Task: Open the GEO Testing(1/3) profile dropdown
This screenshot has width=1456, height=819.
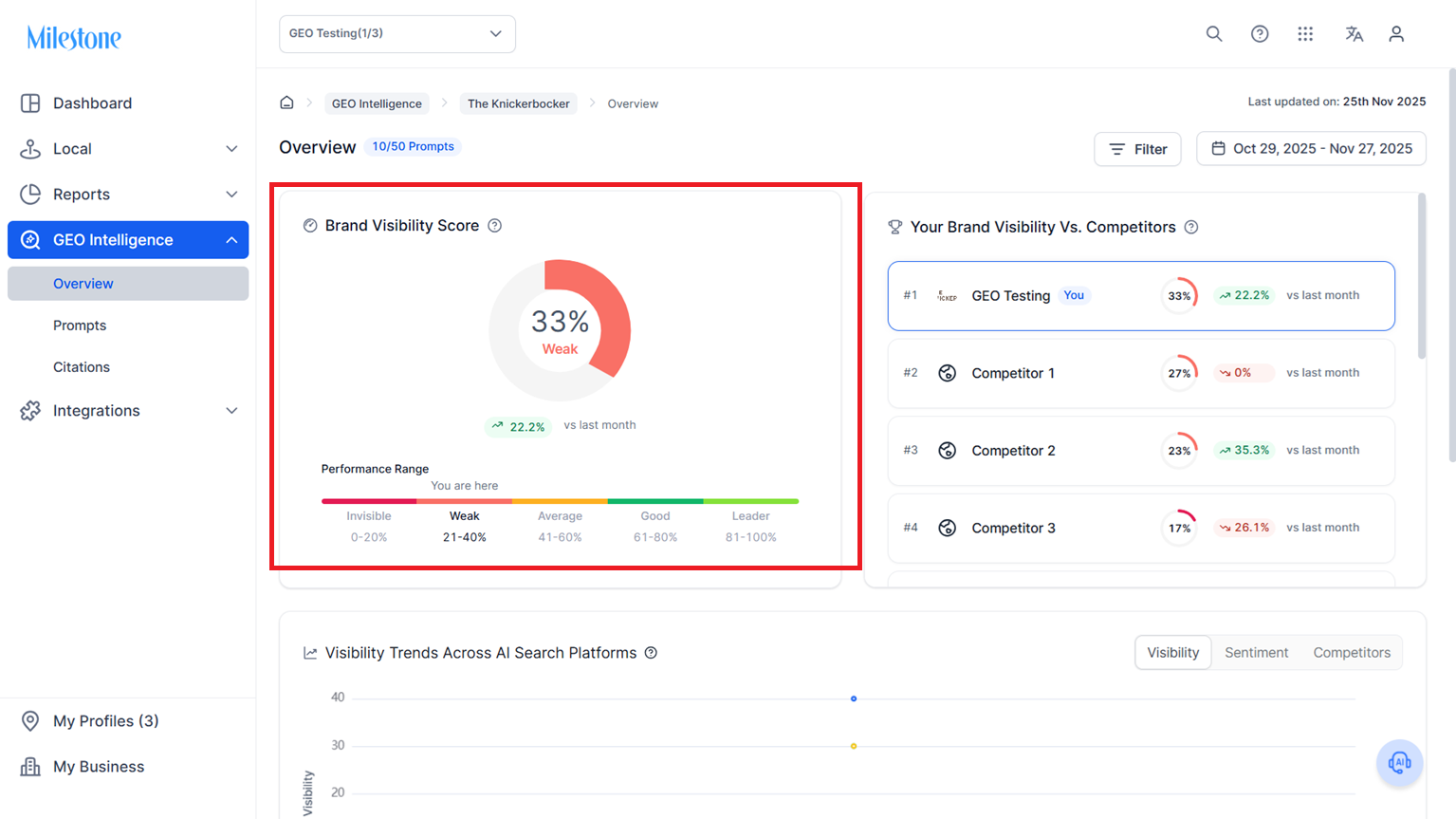Action: (397, 34)
